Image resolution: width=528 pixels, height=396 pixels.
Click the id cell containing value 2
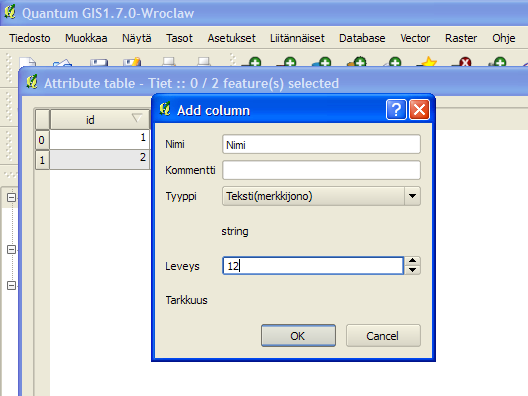100,159
